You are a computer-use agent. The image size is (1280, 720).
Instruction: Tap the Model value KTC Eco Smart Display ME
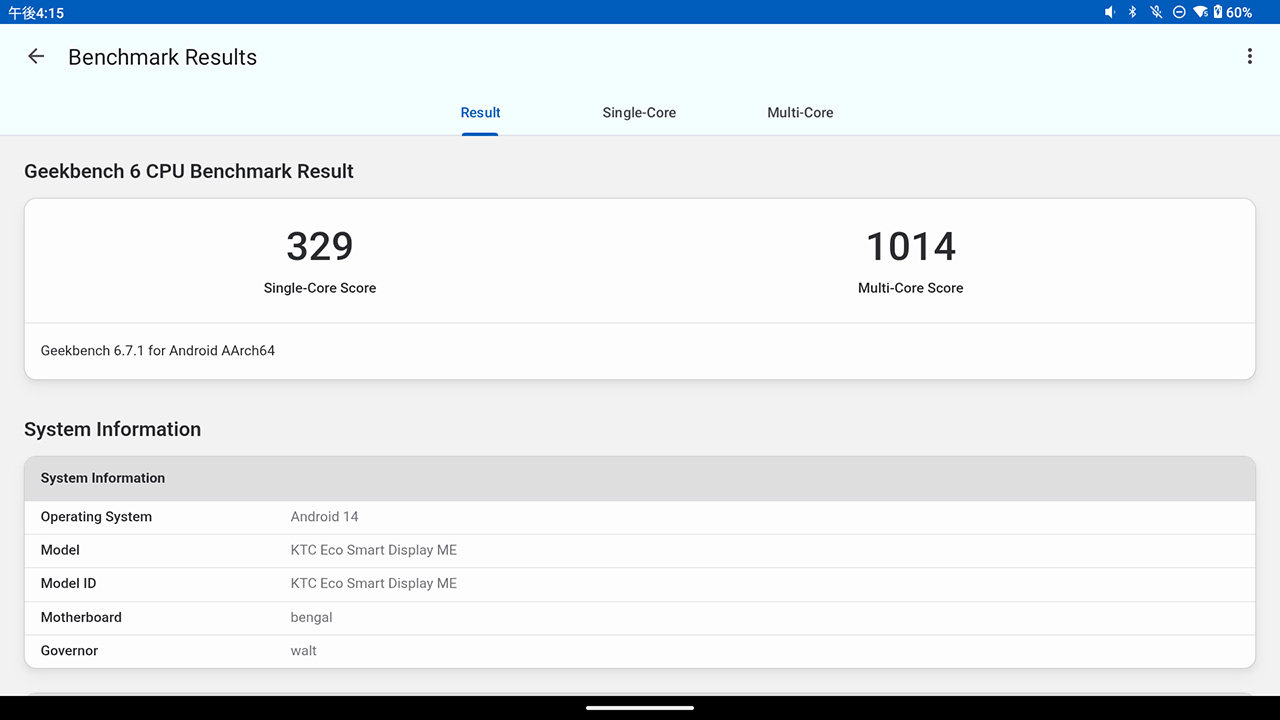click(374, 550)
